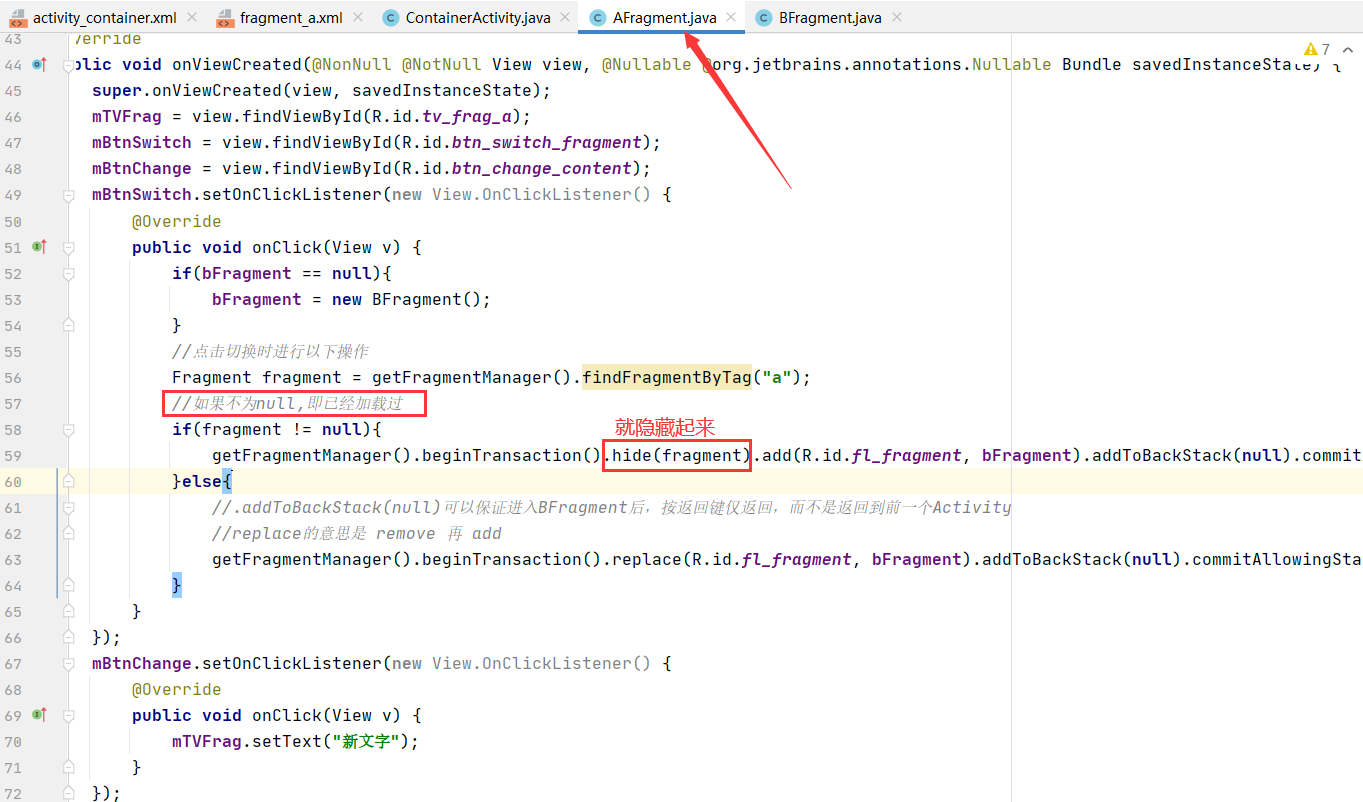The image size is (1363, 802).
Task: Collapse the if block fold on line 52
Action: point(68,272)
